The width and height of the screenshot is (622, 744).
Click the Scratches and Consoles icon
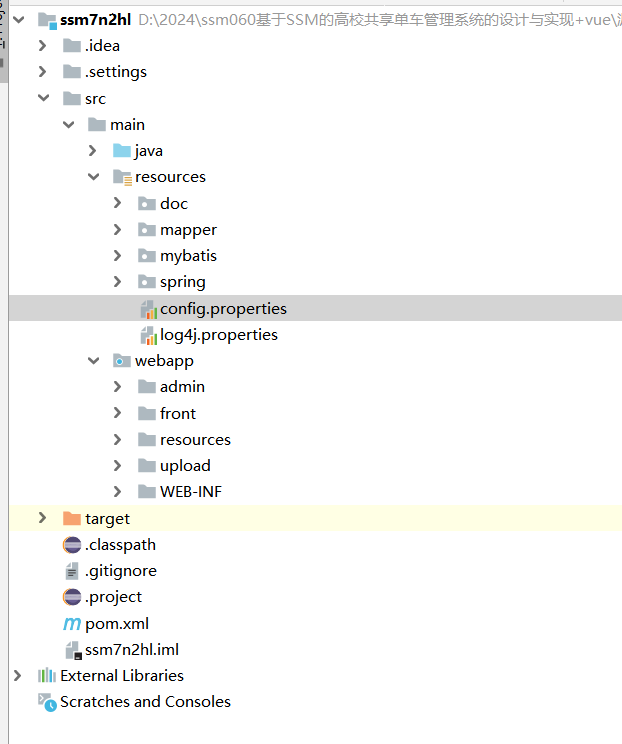point(47,702)
